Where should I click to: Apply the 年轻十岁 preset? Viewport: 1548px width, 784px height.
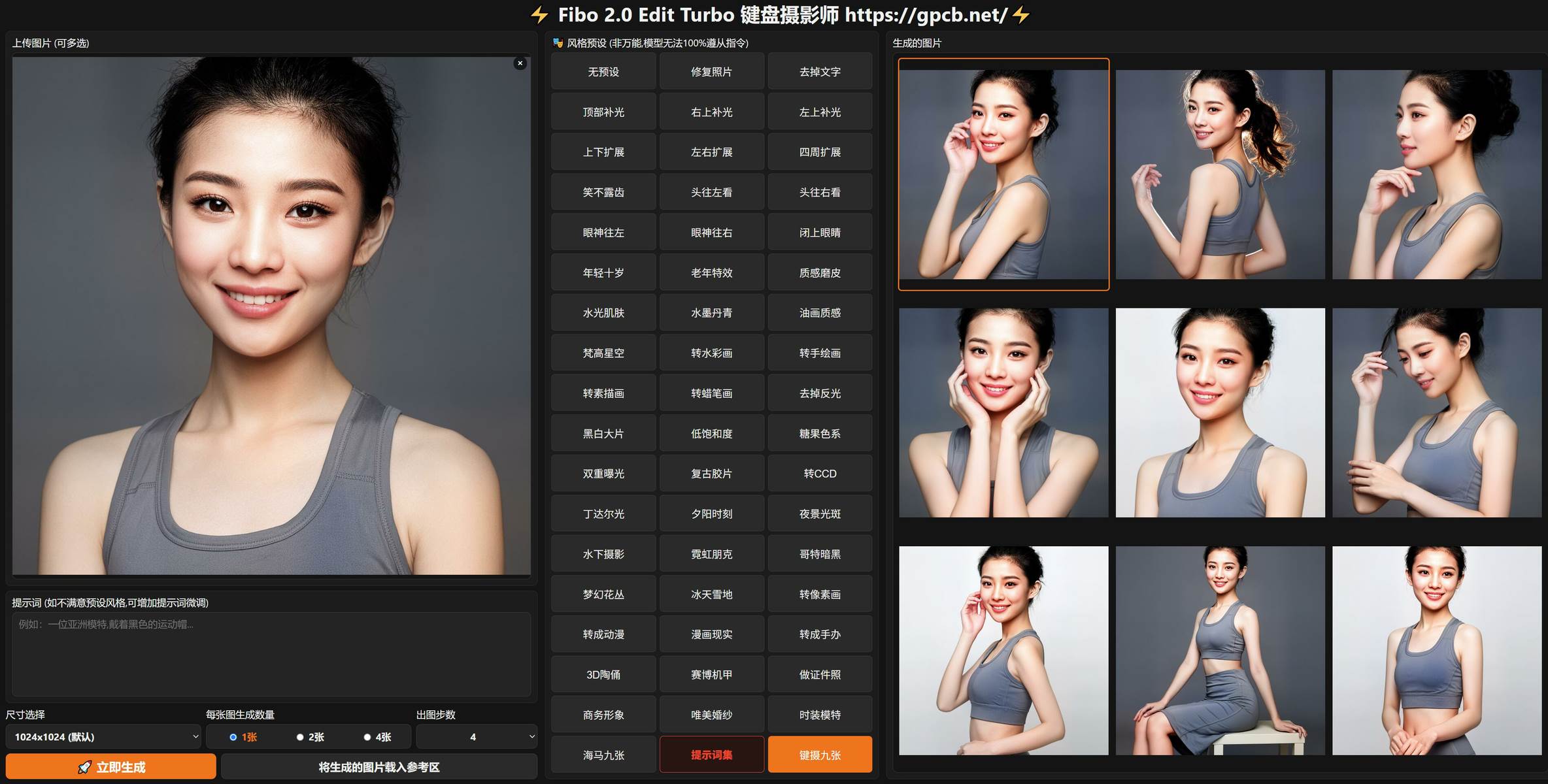click(603, 273)
